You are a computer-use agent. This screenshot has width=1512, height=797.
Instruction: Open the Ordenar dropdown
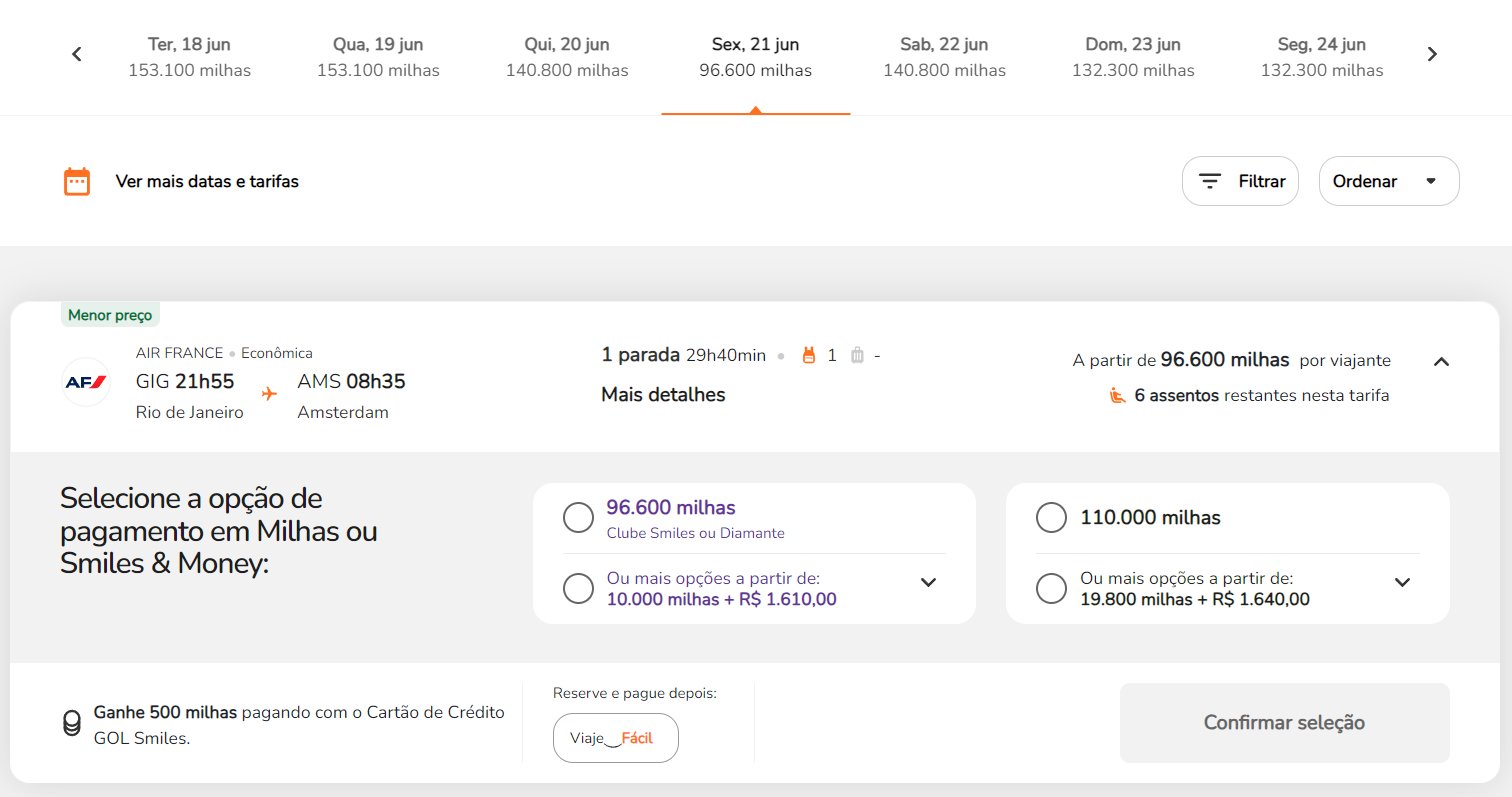point(1389,181)
